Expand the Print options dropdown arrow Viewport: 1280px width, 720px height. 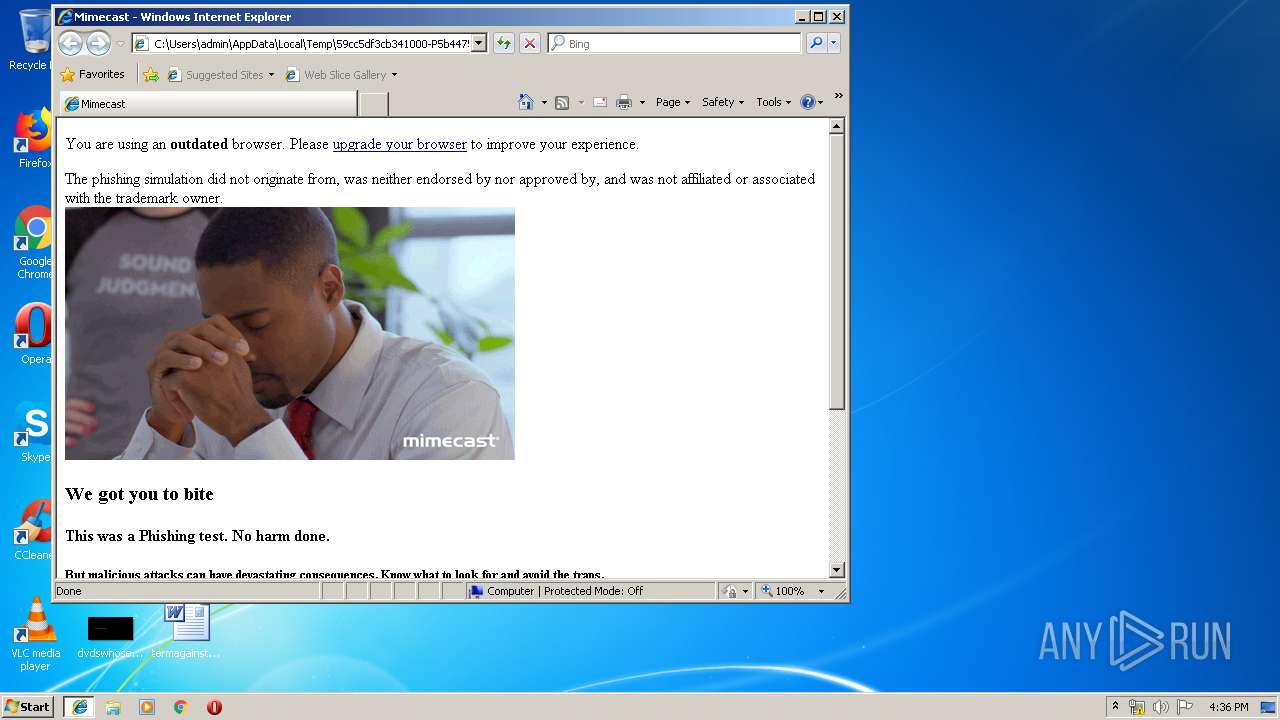[642, 102]
